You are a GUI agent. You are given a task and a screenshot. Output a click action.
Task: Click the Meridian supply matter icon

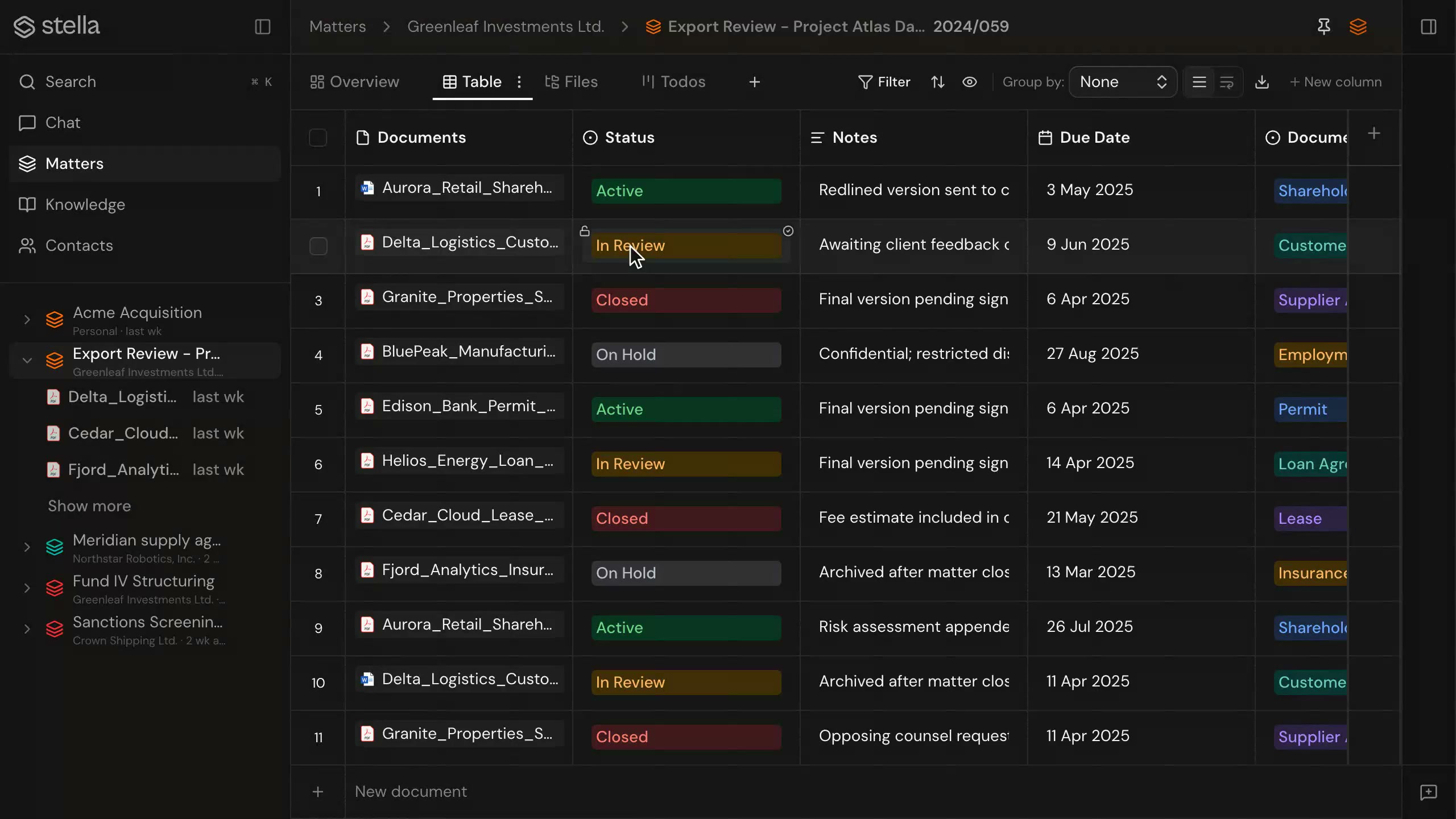pyautogui.click(x=55, y=547)
